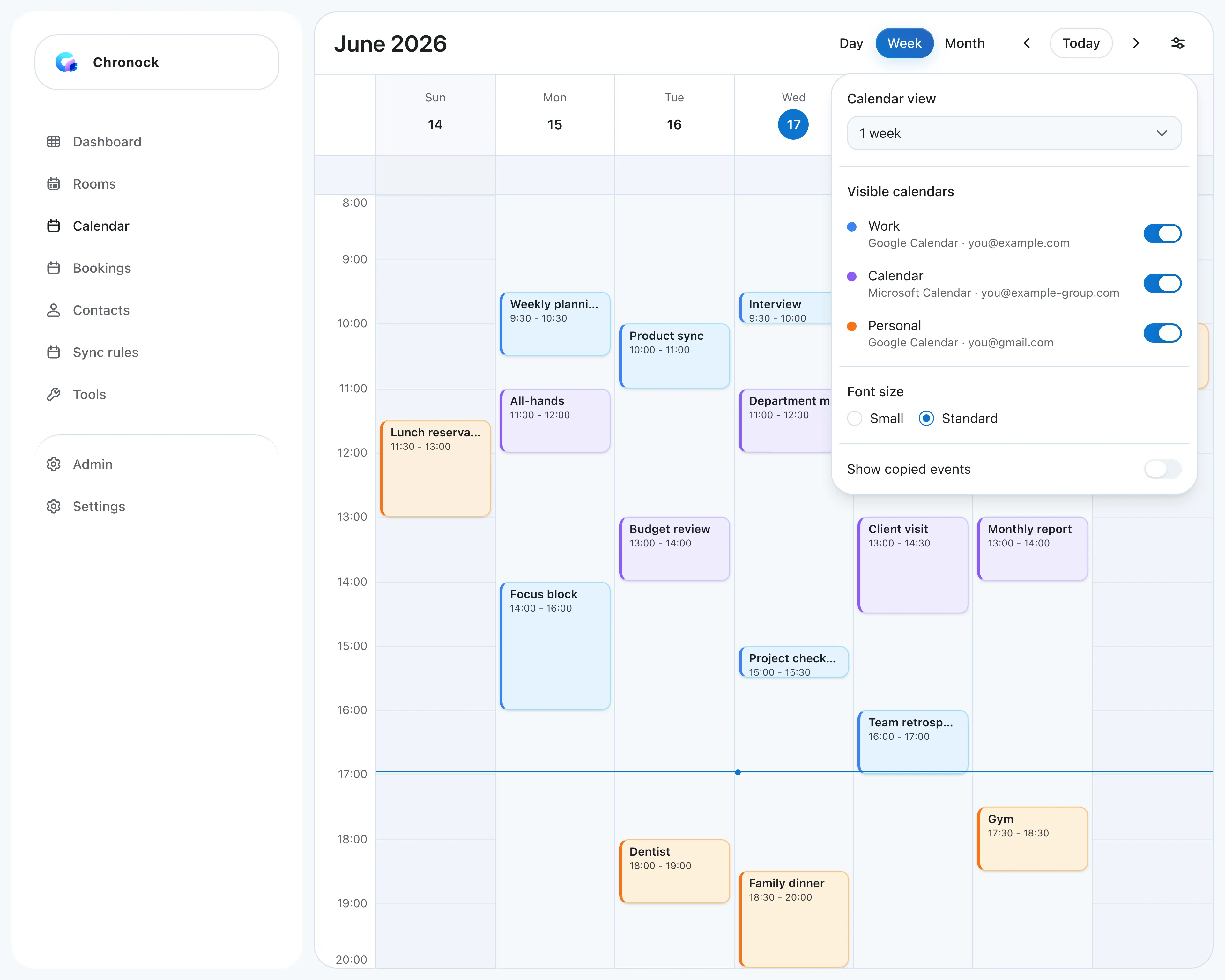
Task: Click the Contacts person icon
Action: tap(53, 310)
